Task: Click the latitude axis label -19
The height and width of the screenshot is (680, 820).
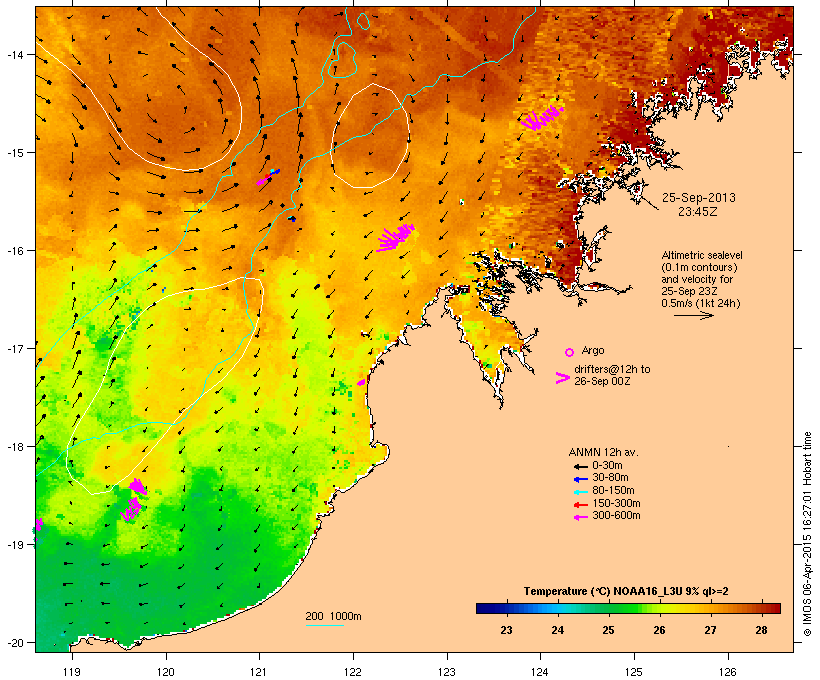Action: click(x=14, y=545)
